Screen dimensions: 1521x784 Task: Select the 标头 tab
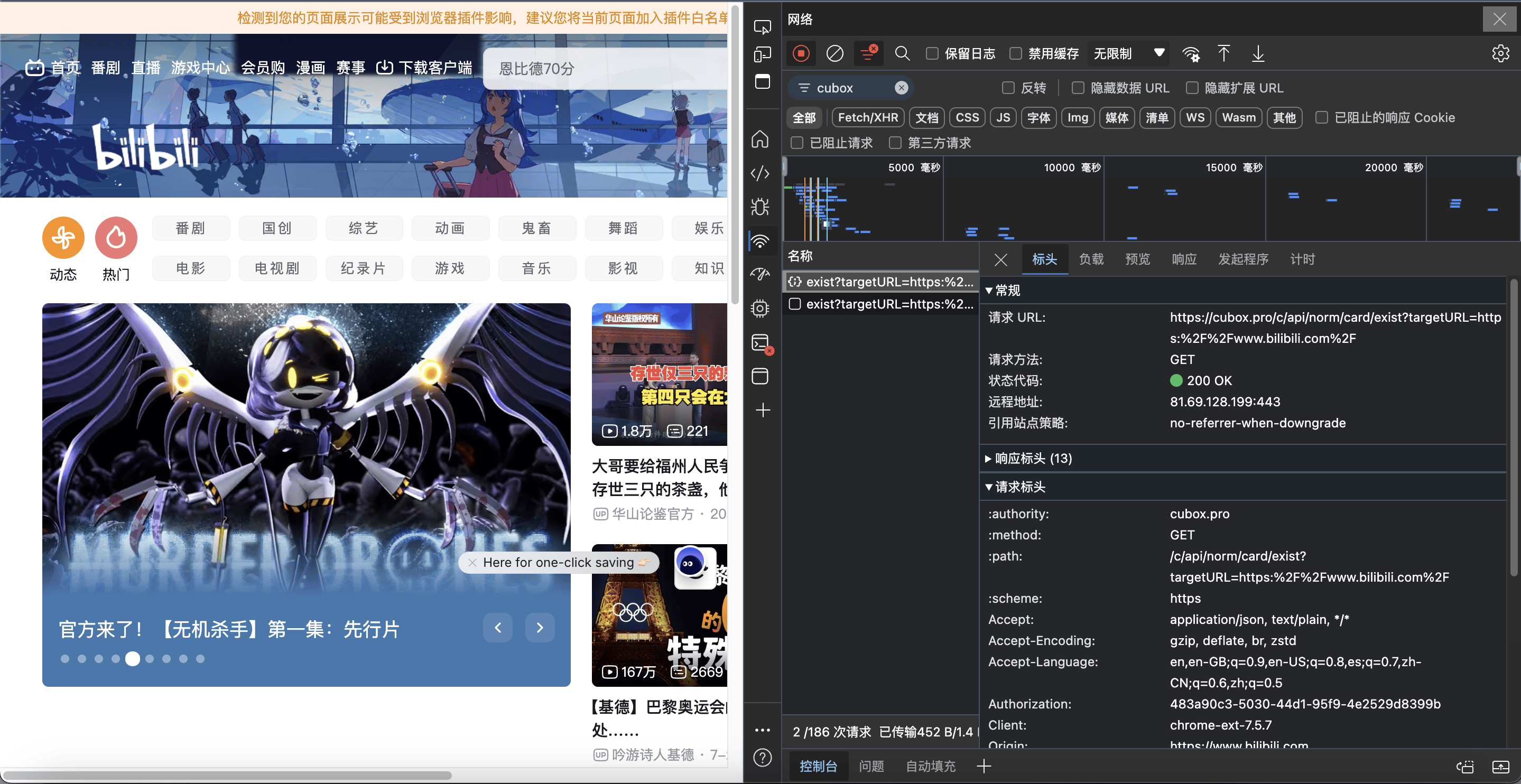[x=1044, y=259]
